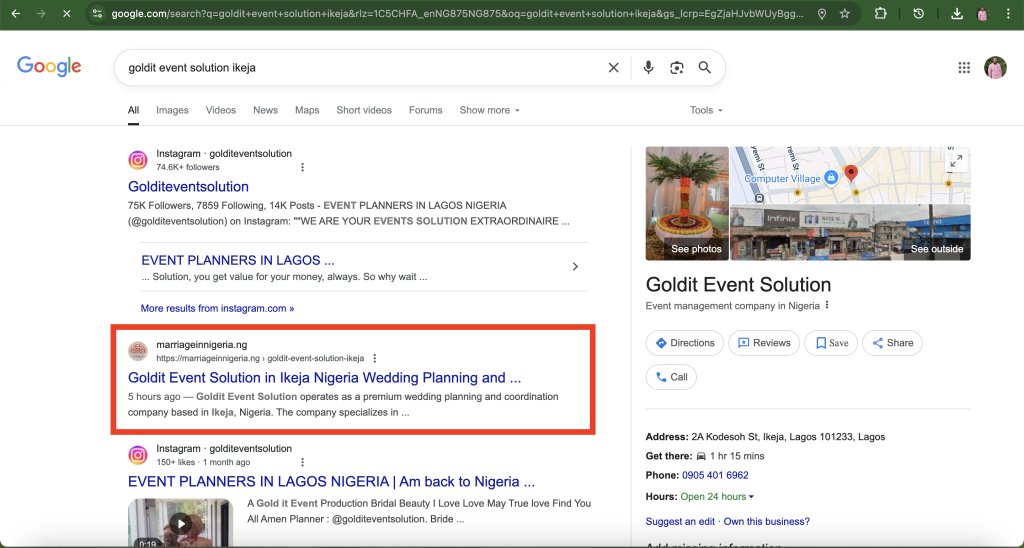Start voice search with microphone
The width and height of the screenshot is (1024, 548).
(648, 67)
